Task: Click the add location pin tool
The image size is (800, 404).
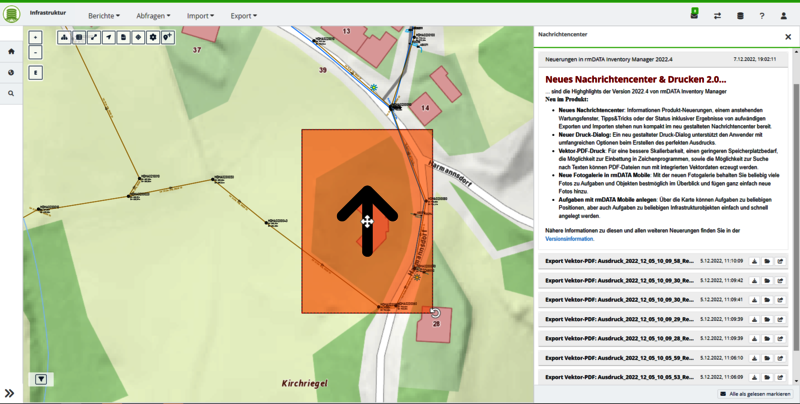Action: click(168, 38)
